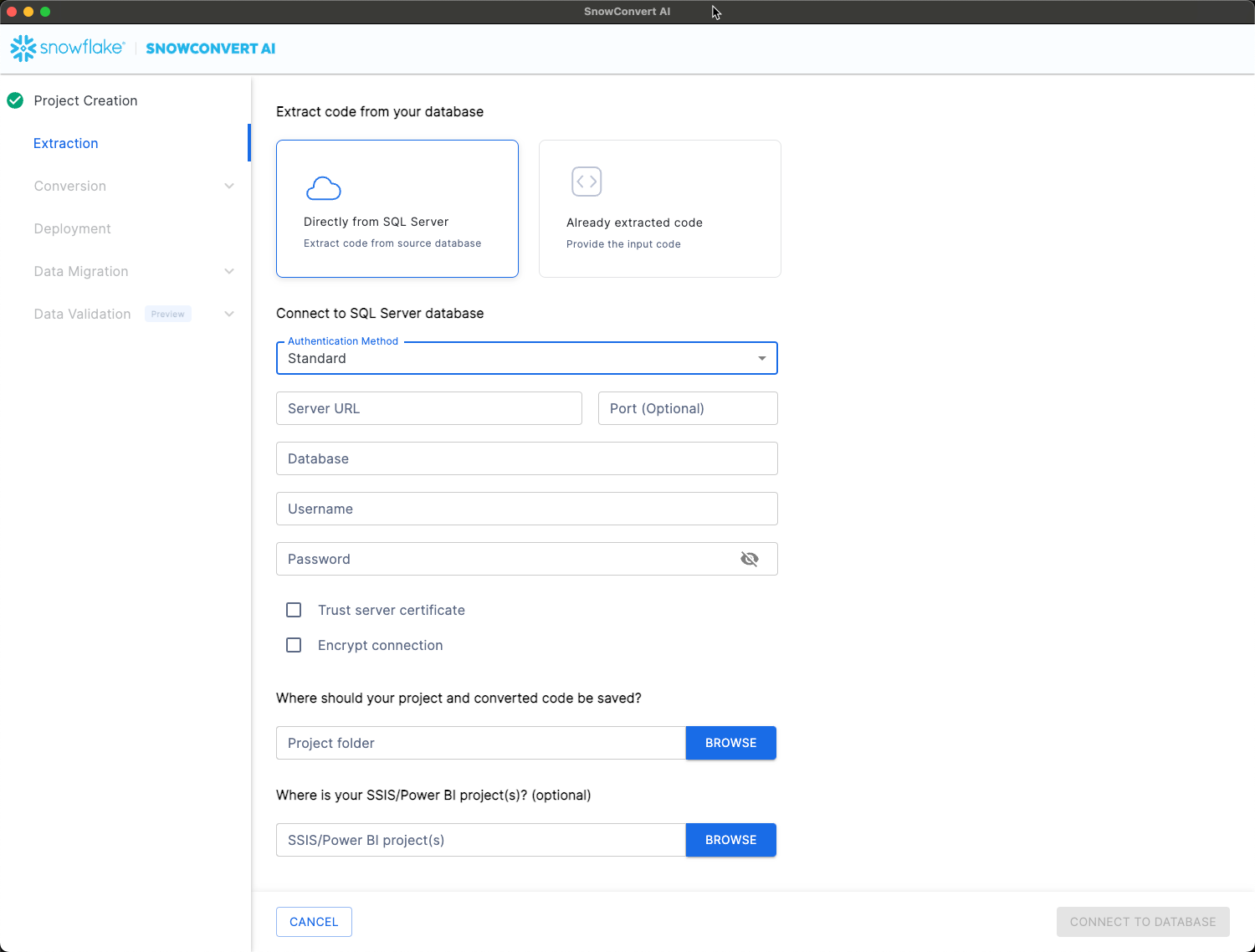Click the code brackets icon

click(x=587, y=182)
